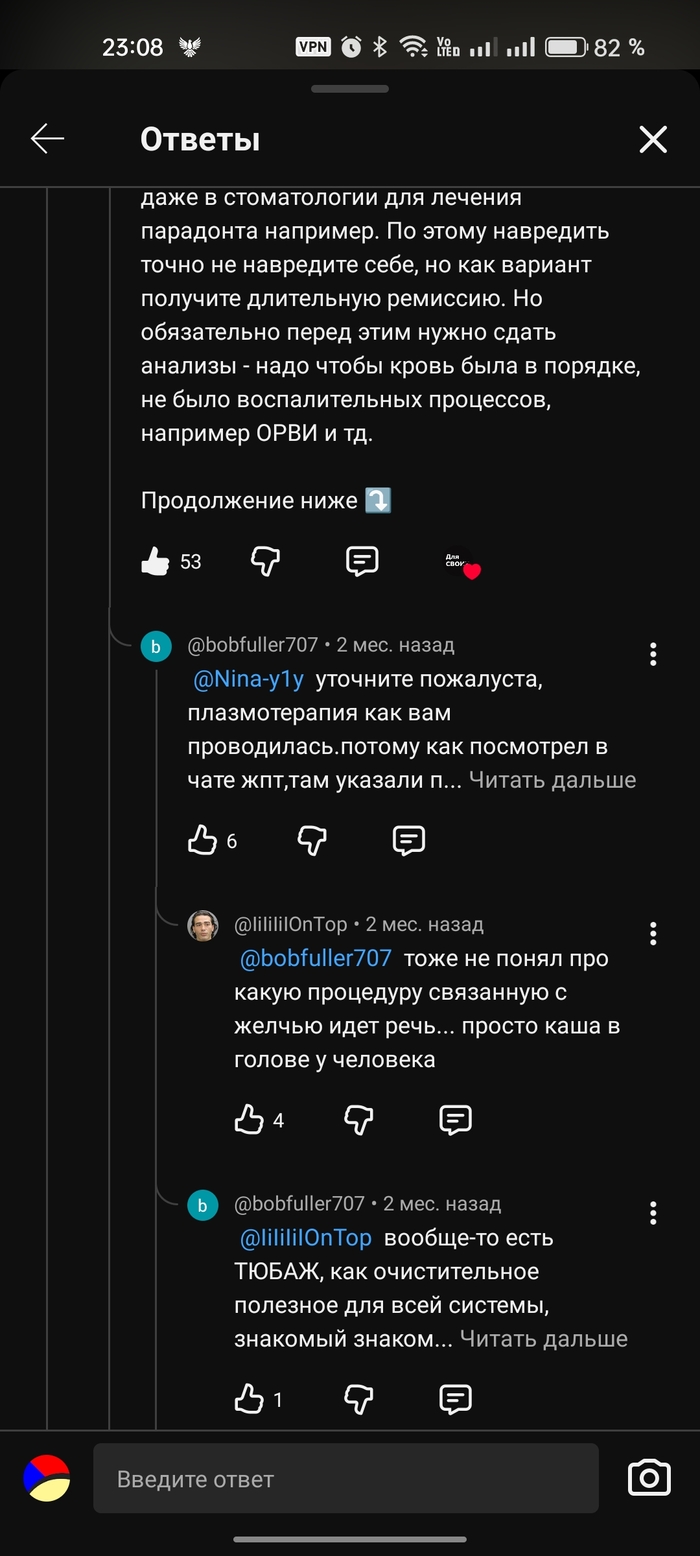This screenshot has width=700, height=1556.
Task: Expand 'Читать дальше' on the ТЮБАЖ comment
Action: pos(544,1339)
